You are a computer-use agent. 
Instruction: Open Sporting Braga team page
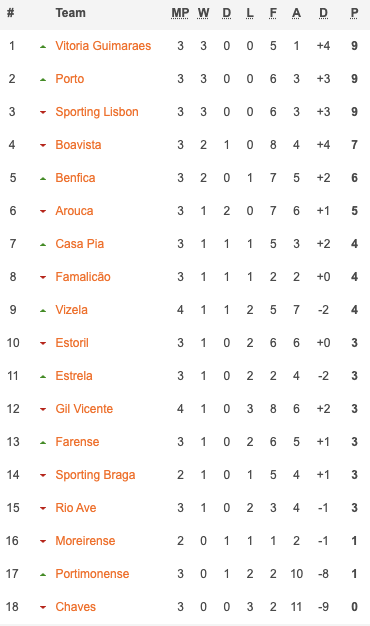95,475
